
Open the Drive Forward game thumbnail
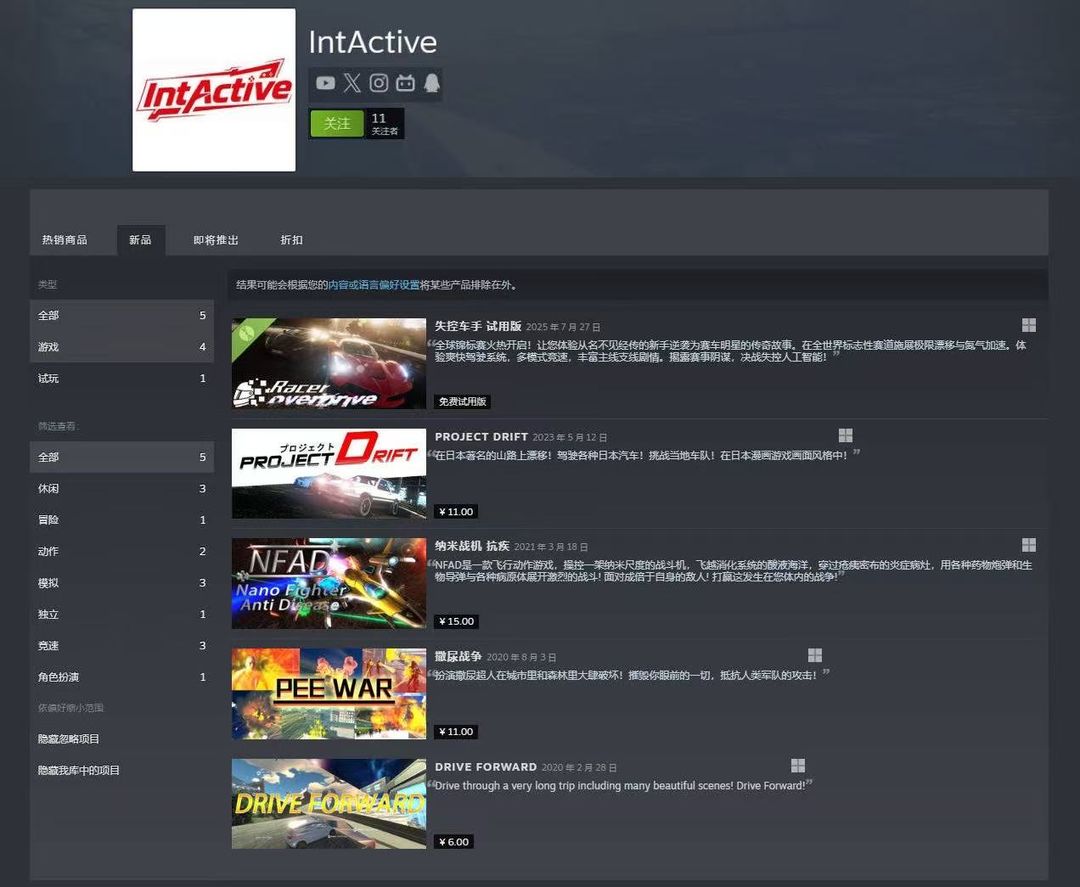[x=329, y=804]
